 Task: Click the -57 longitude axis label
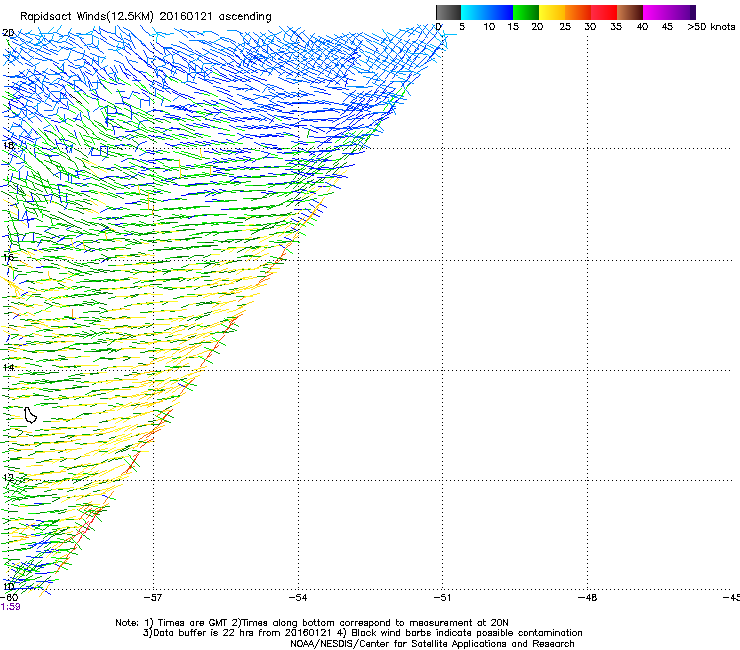coord(153,597)
